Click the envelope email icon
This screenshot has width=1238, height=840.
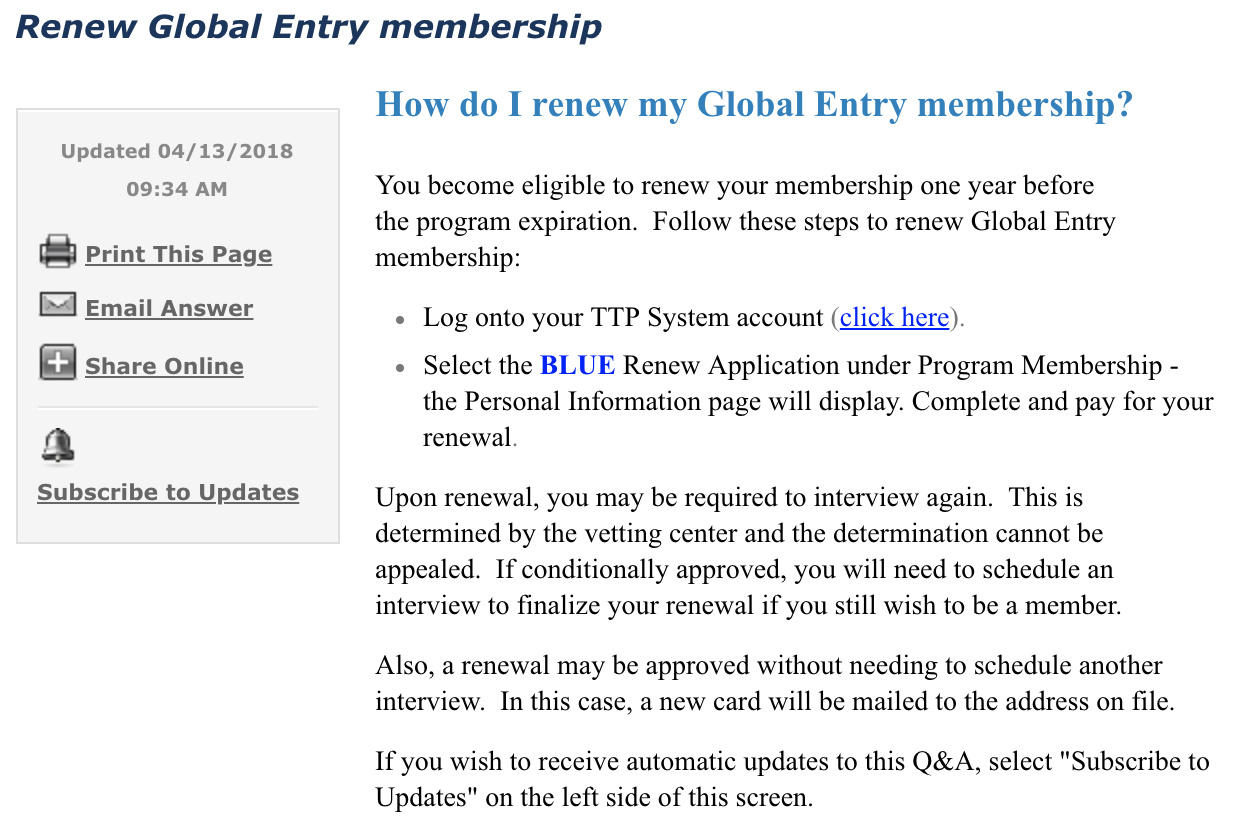[58, 305]
